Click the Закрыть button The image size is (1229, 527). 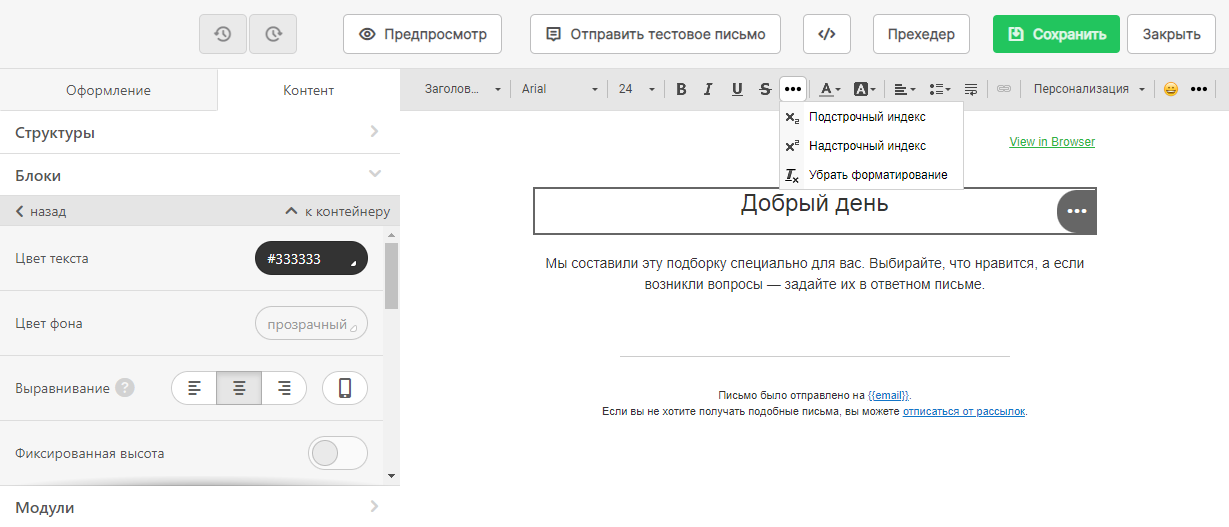click(1171, 34)
